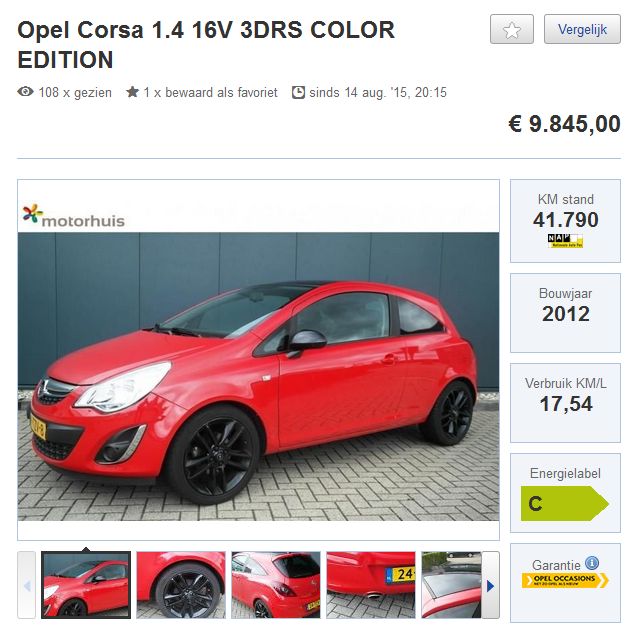Image resolution: width=632 pixels, height=627 pixels.
Task: Open the rear view car thumbnail
Action: click(x=276, y=585)
